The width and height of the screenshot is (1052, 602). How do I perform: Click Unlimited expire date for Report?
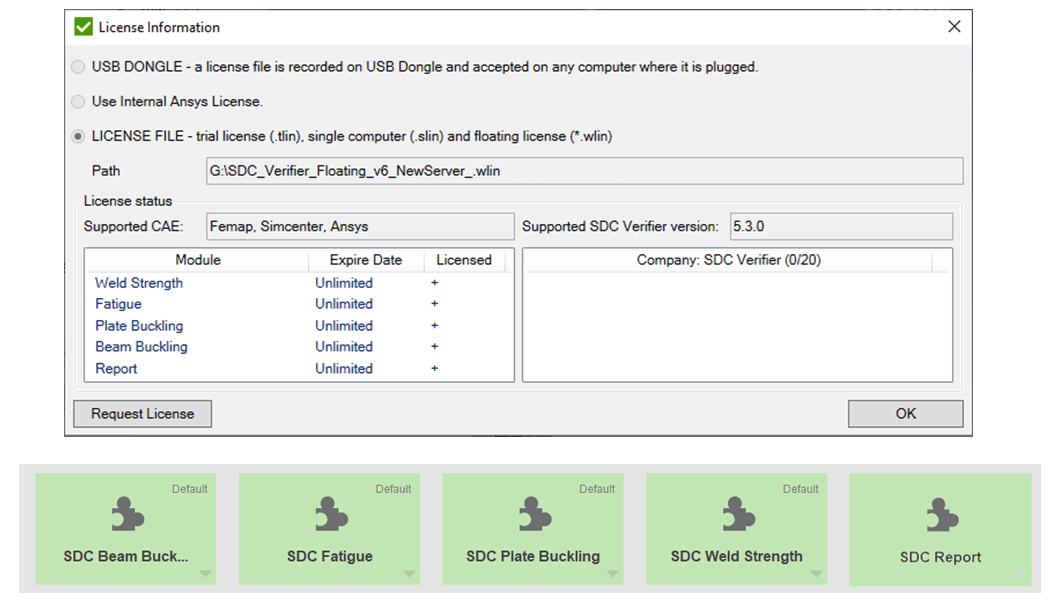point(344,368)
